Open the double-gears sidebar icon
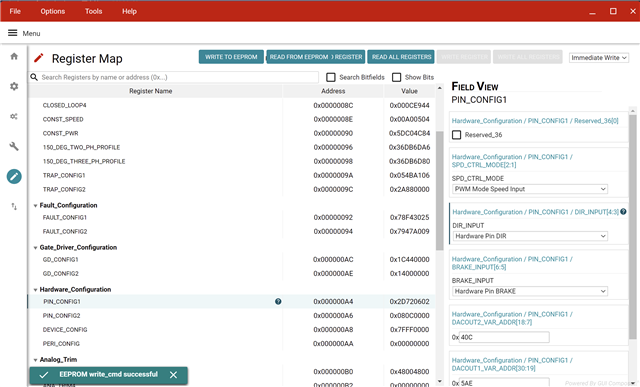Image resolution: width=640 pixels, height=387 pixels. (14, 116)
